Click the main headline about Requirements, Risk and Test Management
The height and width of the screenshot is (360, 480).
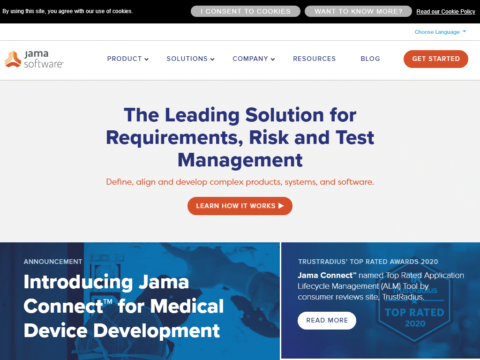tap(240, 137)
